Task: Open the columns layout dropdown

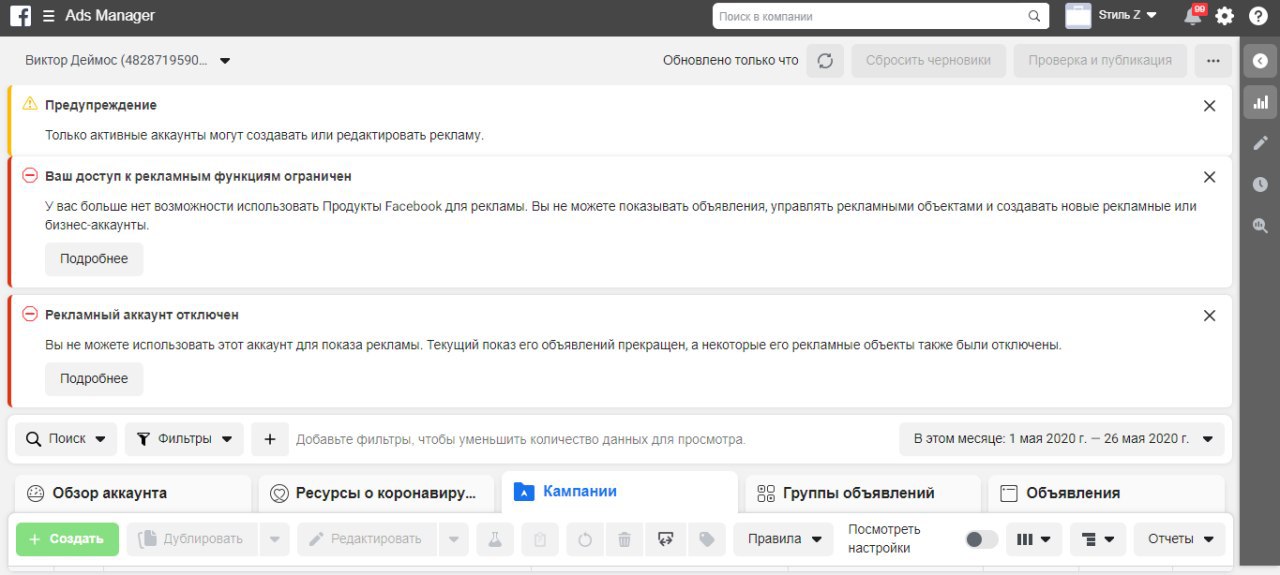Action: [1034, 539]
